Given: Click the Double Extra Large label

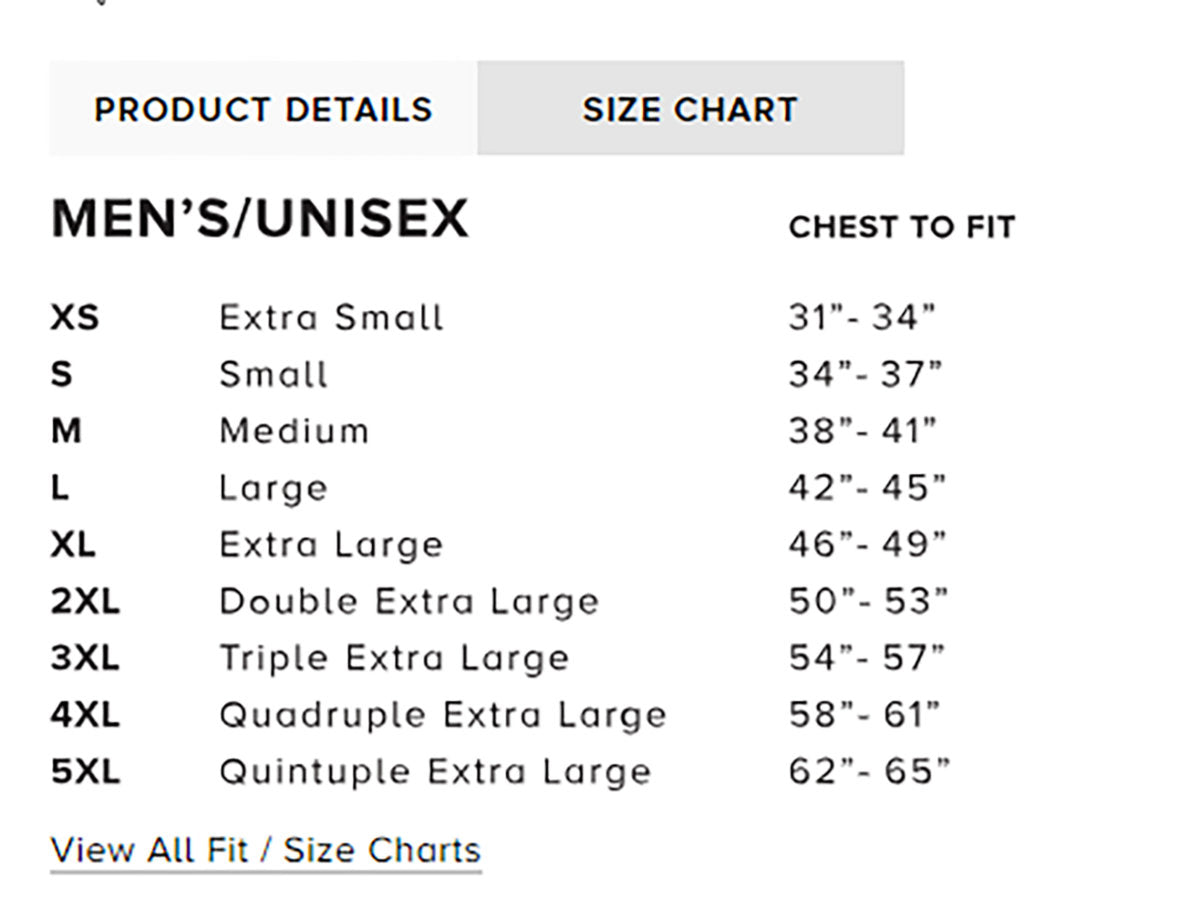Looking at the screenshot, I should 408,602.
